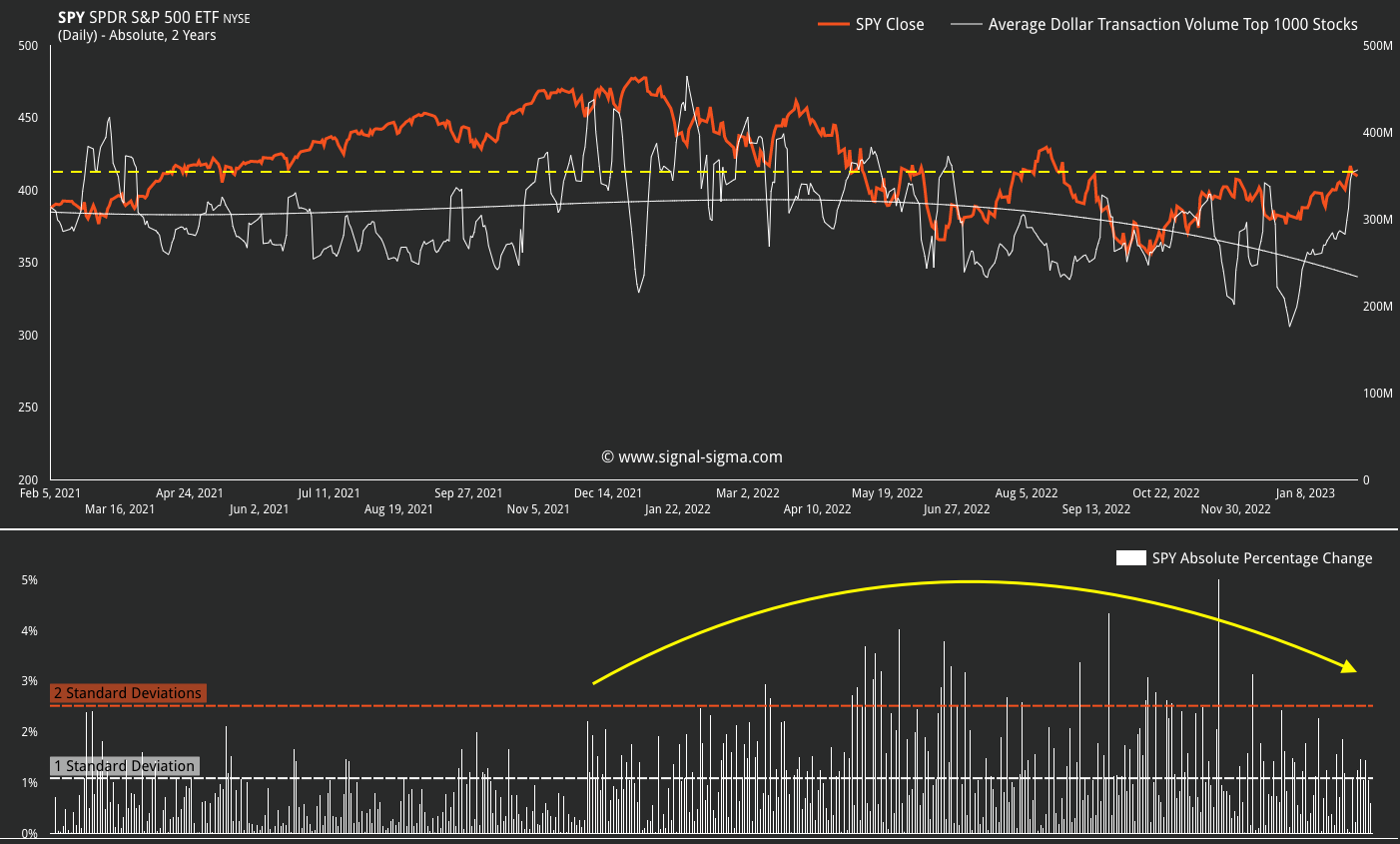Click the 500M volume axis label
1400x844 pixels.
1378,46
